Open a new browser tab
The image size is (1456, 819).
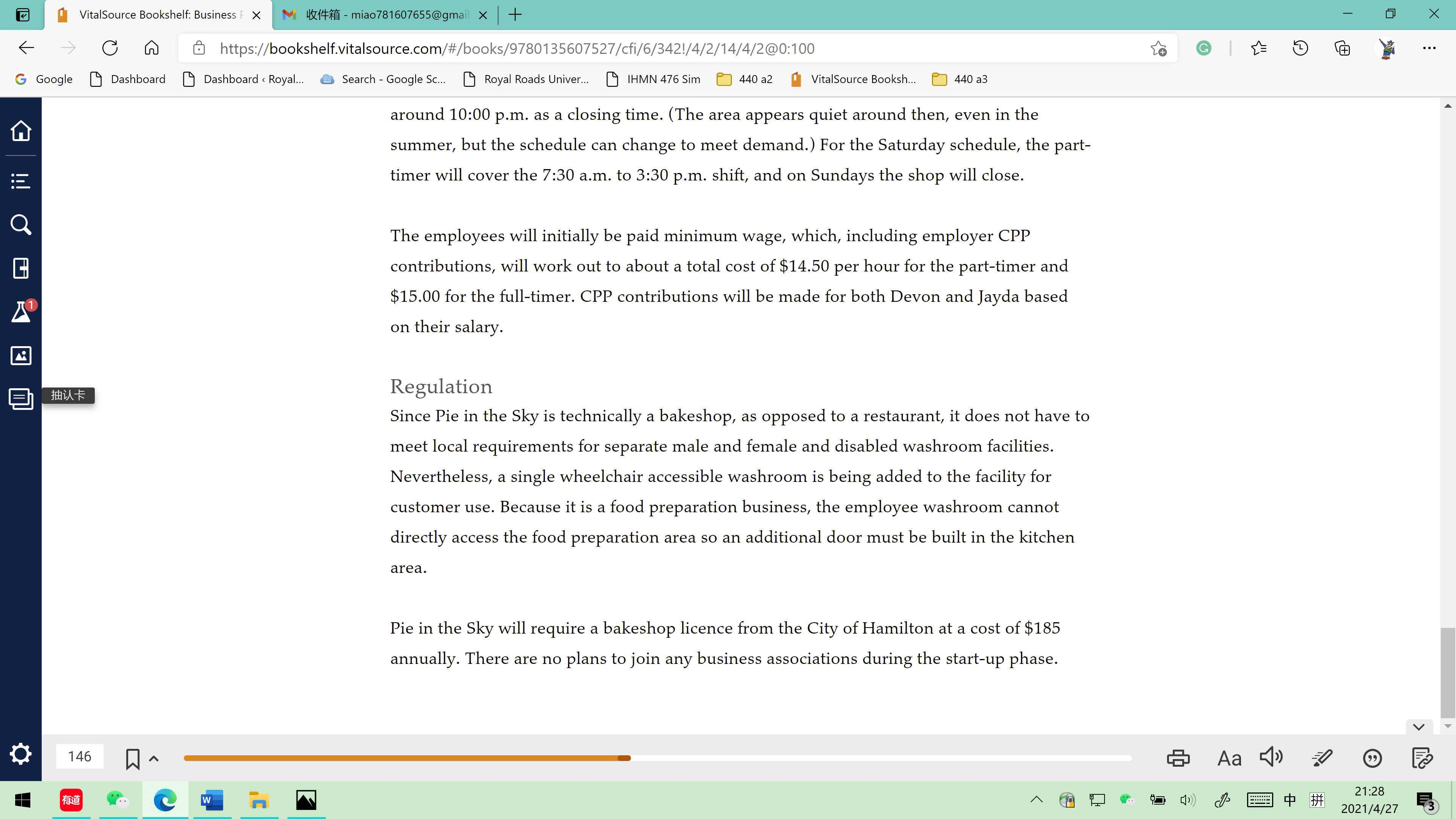click(x=515, y=15)
